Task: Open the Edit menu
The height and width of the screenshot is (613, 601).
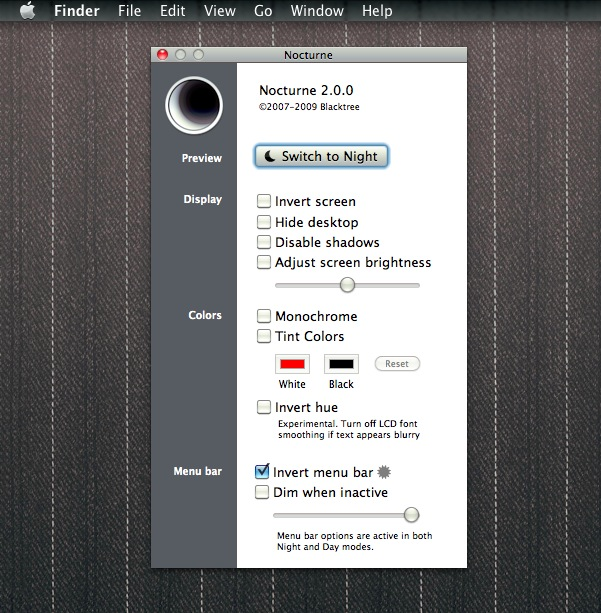Action: (172, 11)
